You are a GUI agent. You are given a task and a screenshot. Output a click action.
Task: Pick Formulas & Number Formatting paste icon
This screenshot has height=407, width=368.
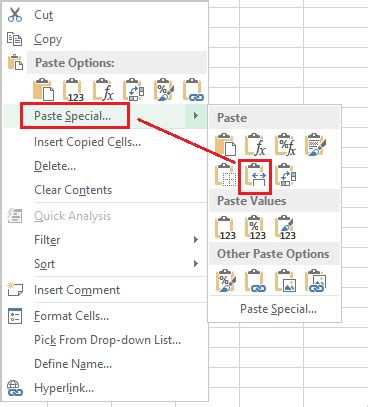pyautogui.click(x=286, y=146)
